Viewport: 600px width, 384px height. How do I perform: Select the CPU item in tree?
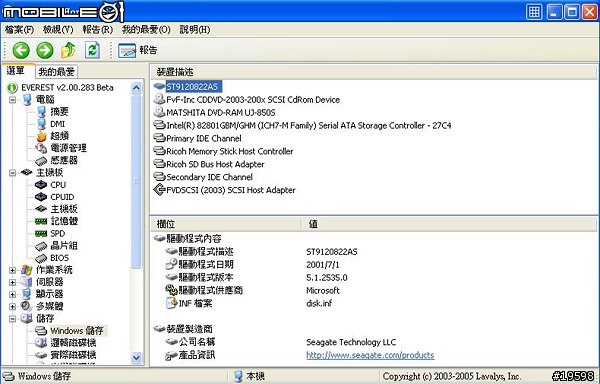tap(58, 185)
